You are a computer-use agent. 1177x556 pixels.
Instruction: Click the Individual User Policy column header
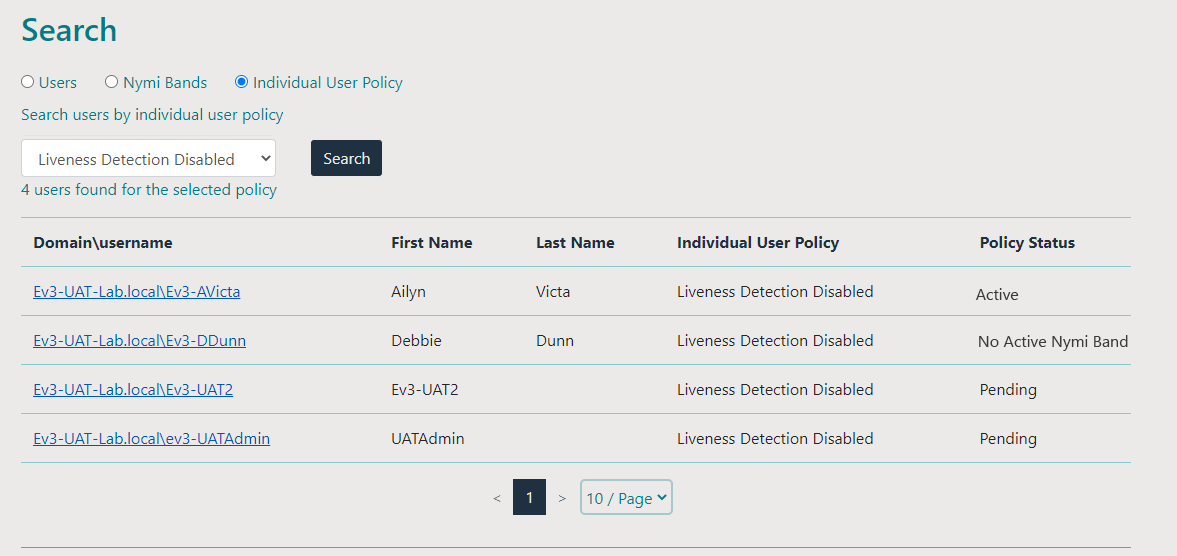757,243
